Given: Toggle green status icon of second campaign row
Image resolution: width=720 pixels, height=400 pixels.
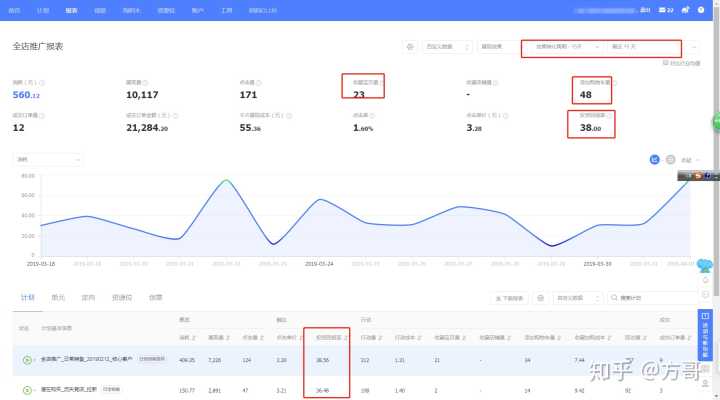Looking at the screenshot, I should pos(27,387).
